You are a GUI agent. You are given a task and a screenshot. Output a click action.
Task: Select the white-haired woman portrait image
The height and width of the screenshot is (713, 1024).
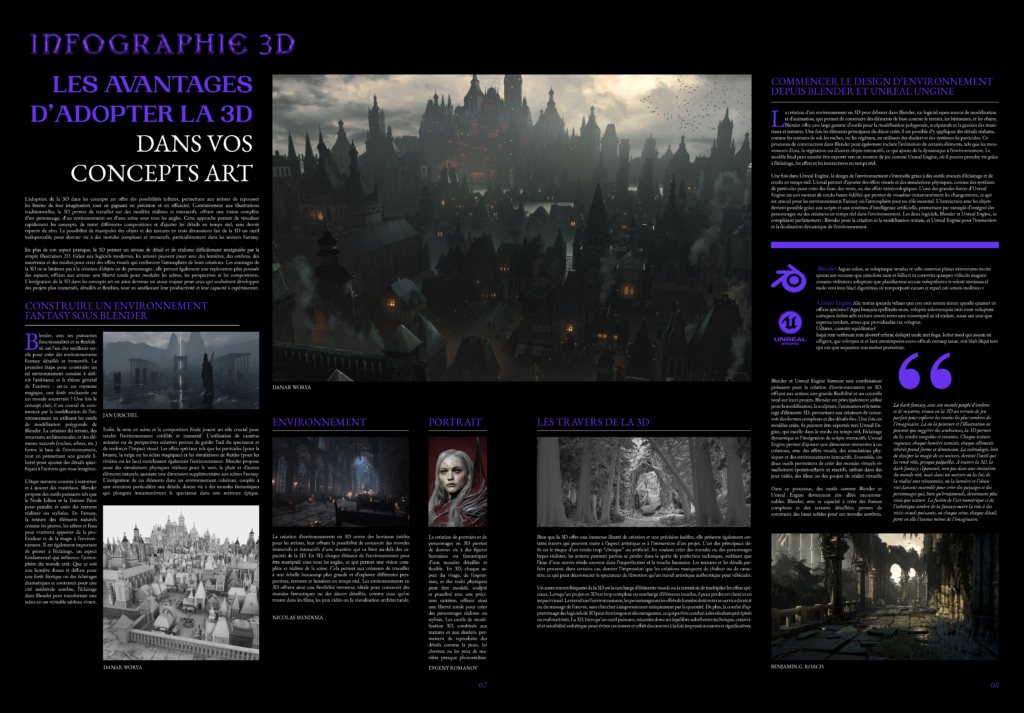[457, 482]
